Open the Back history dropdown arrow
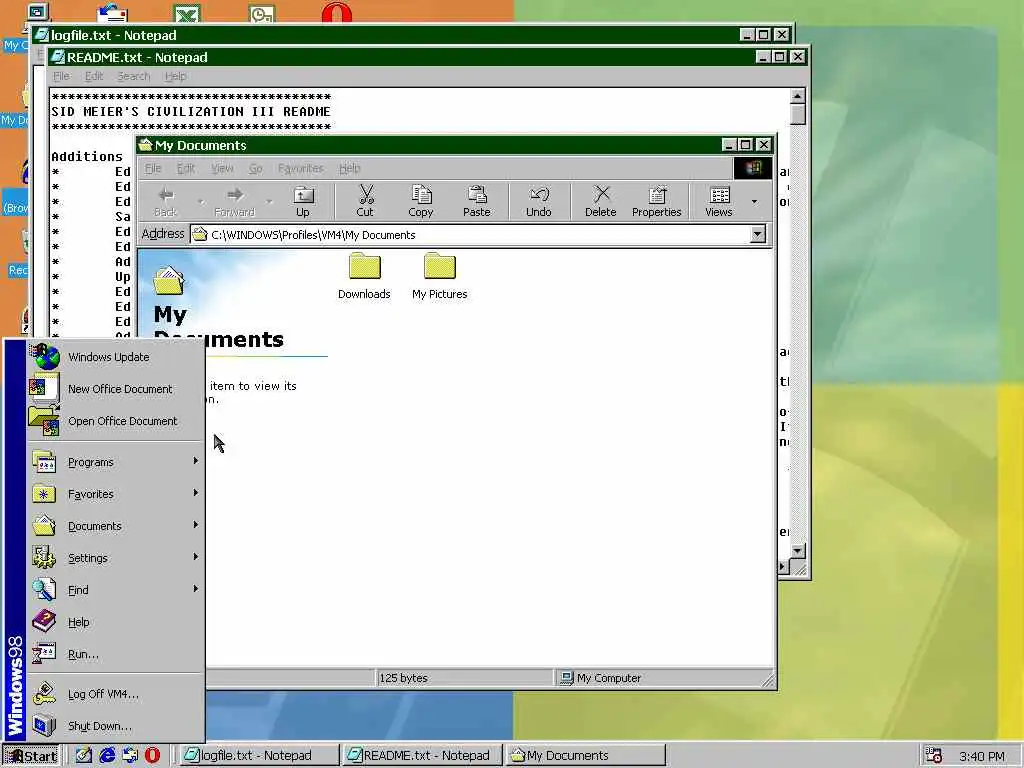 pos(200,201)
